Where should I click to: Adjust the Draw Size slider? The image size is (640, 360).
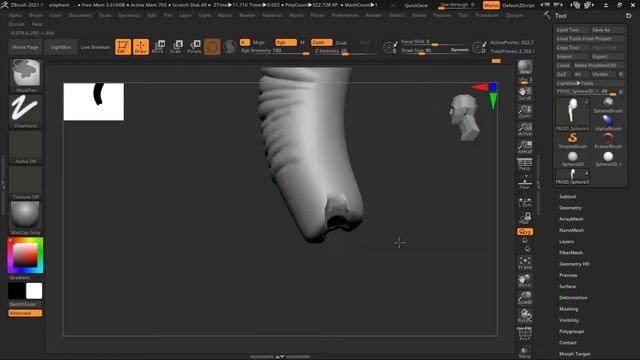tap(424, 50)
